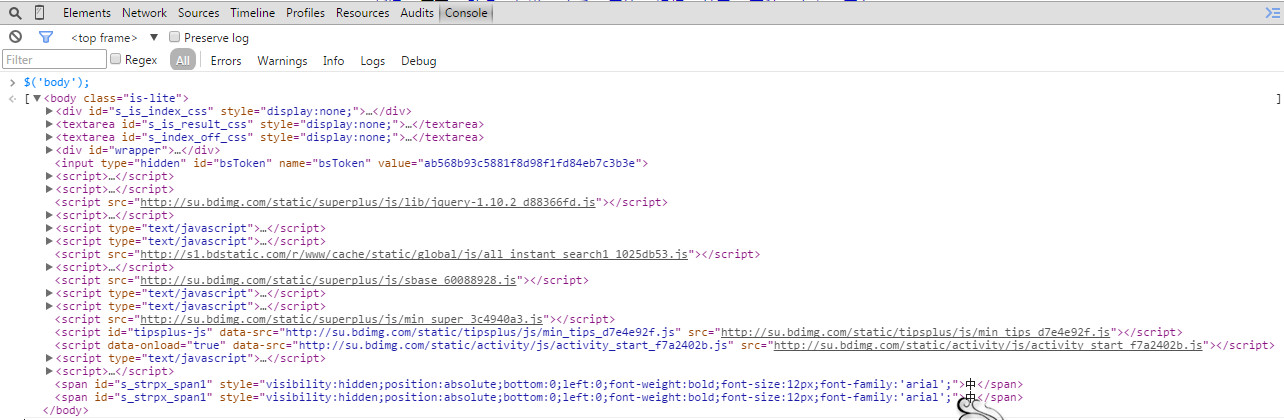Viewport: 1284px width, 420px height.
Task: Open the Audits tab
Action: click(x=416, y=13)
